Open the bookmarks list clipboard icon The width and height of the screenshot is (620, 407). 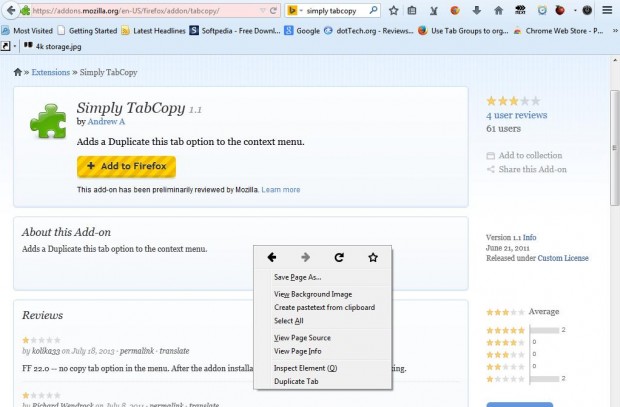tap(412, 11)
